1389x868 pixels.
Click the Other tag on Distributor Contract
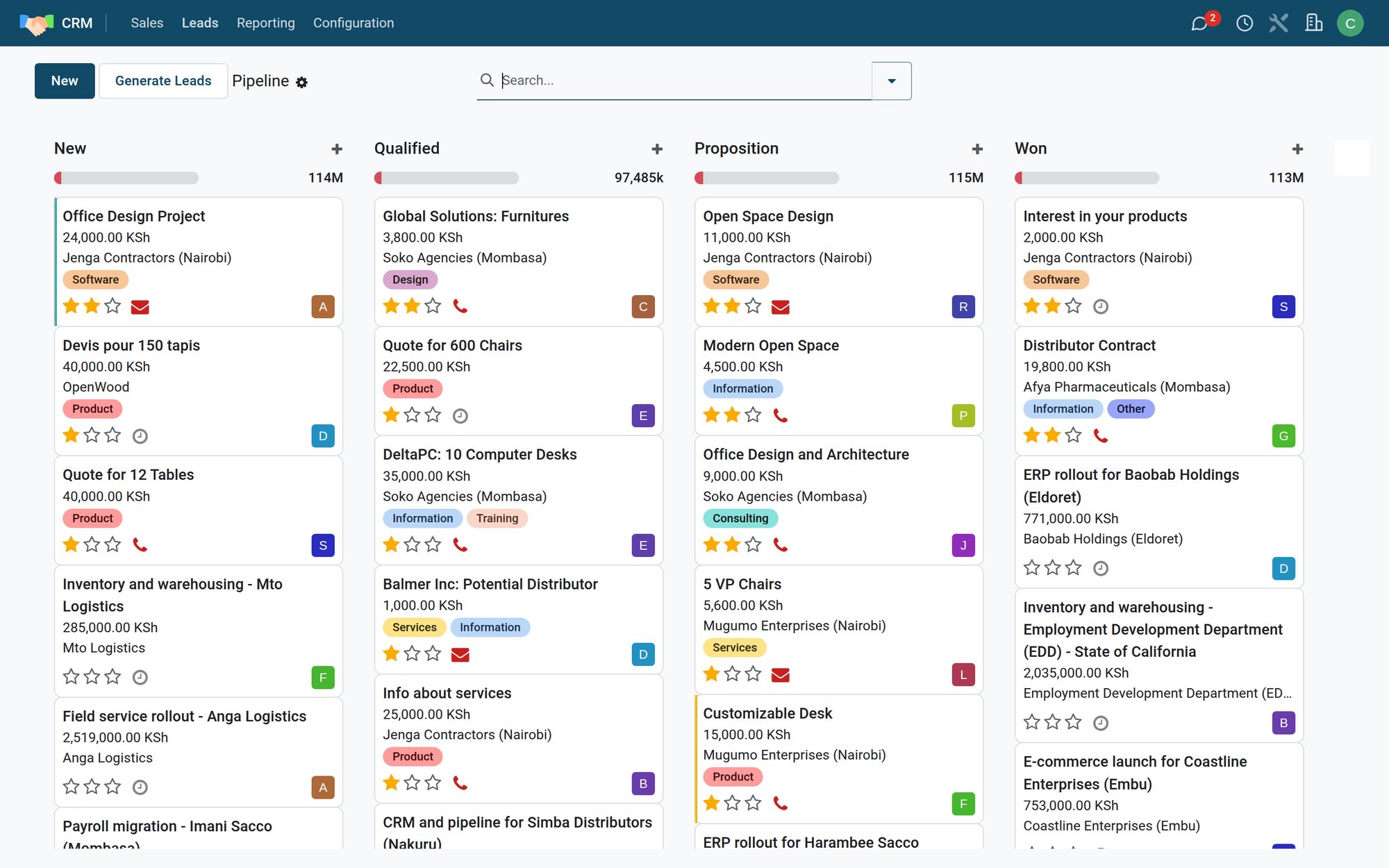pos(1131,409)
